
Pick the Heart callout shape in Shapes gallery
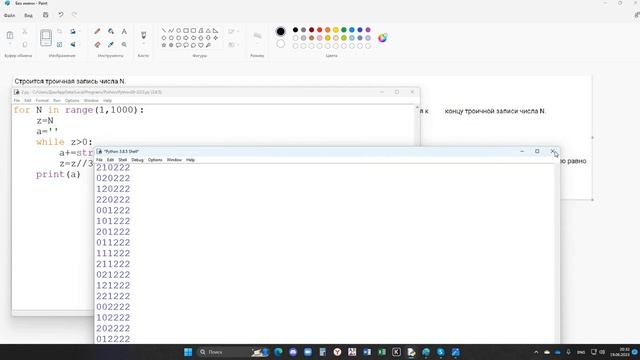200,45
